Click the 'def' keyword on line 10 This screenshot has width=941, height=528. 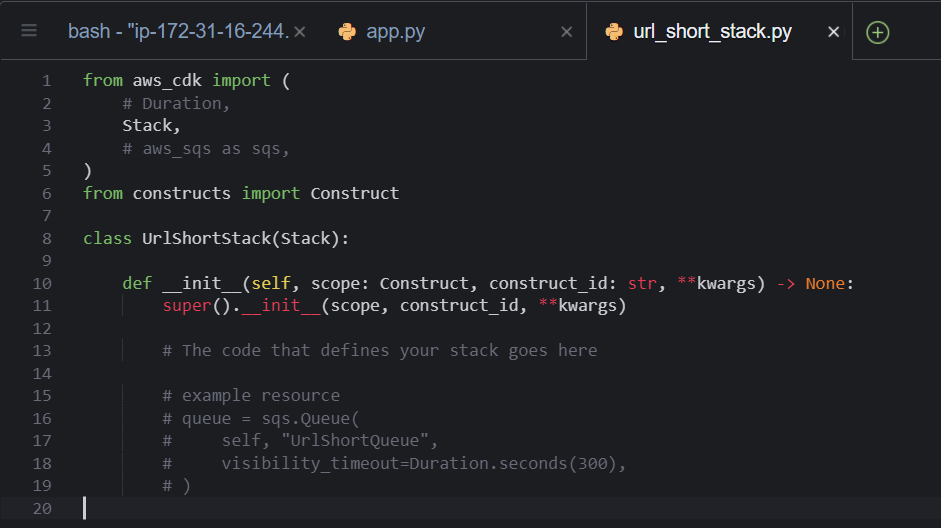(x=137, y=283)
